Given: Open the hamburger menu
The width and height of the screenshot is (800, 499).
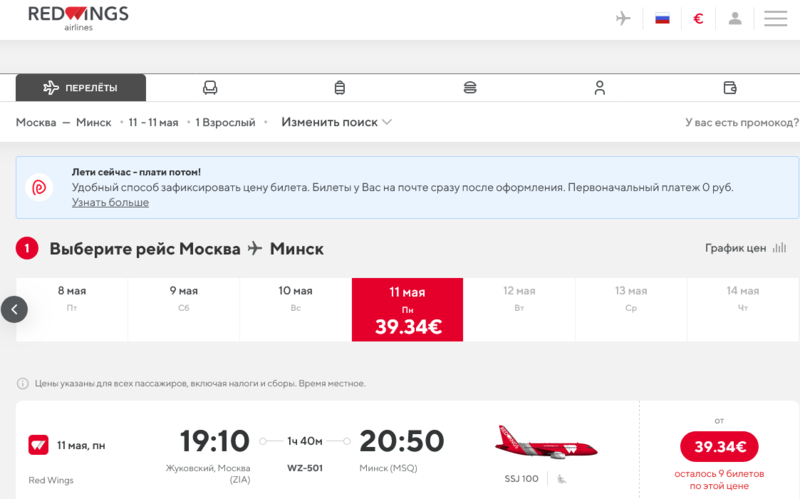Looking at the screenshot, I should click(x=775, y=18).
